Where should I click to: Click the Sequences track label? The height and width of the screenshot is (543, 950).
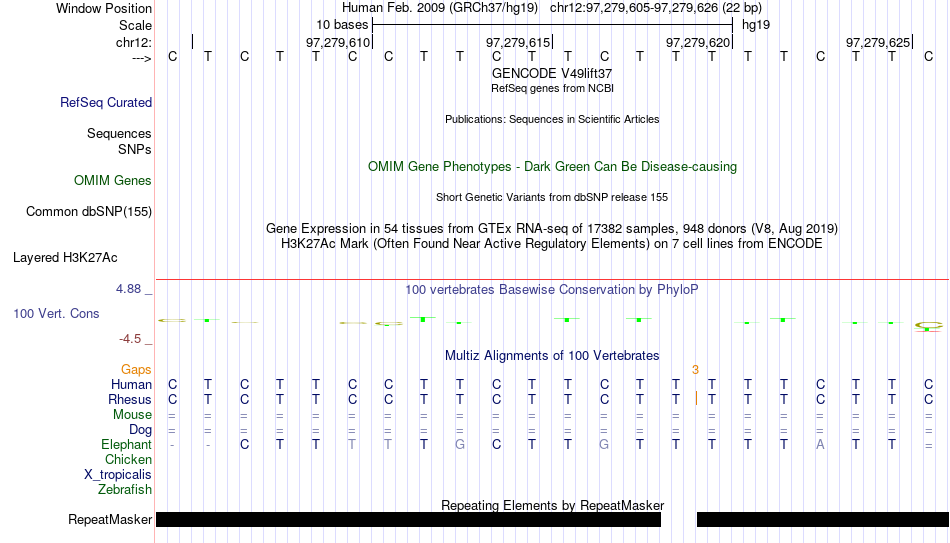119,133
